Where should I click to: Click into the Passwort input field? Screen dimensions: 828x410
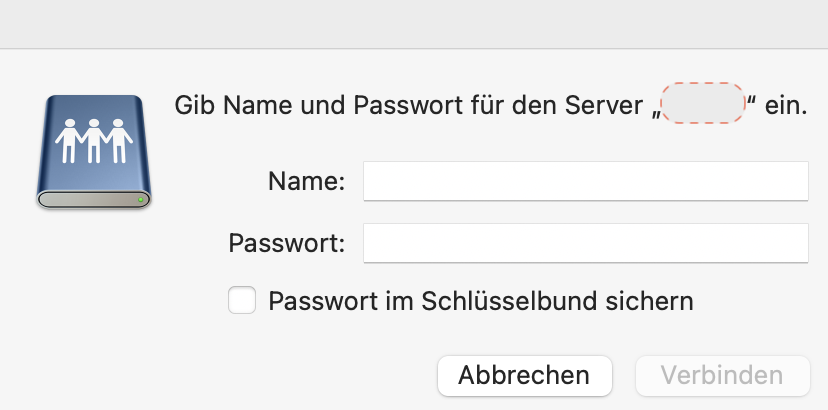coord(585,243)
